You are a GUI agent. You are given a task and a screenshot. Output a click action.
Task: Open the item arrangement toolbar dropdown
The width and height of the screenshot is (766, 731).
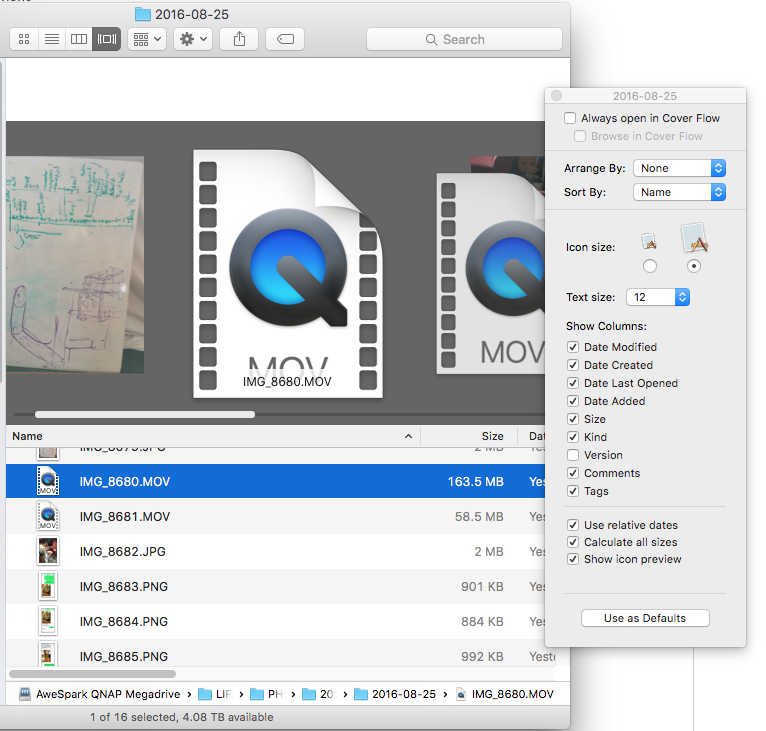click(x=146, y=39)
